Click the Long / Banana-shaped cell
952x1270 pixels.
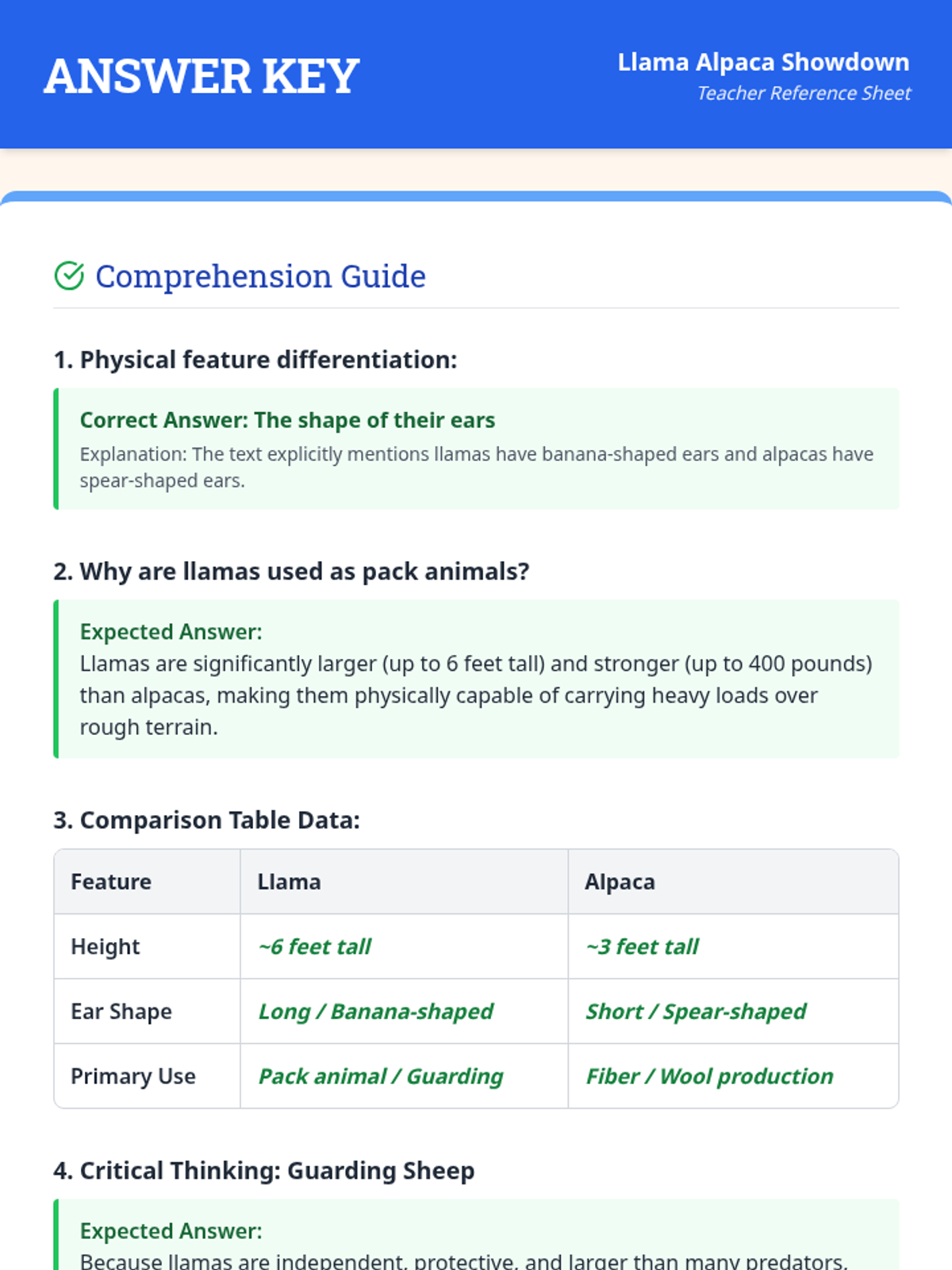(375, 1012)
